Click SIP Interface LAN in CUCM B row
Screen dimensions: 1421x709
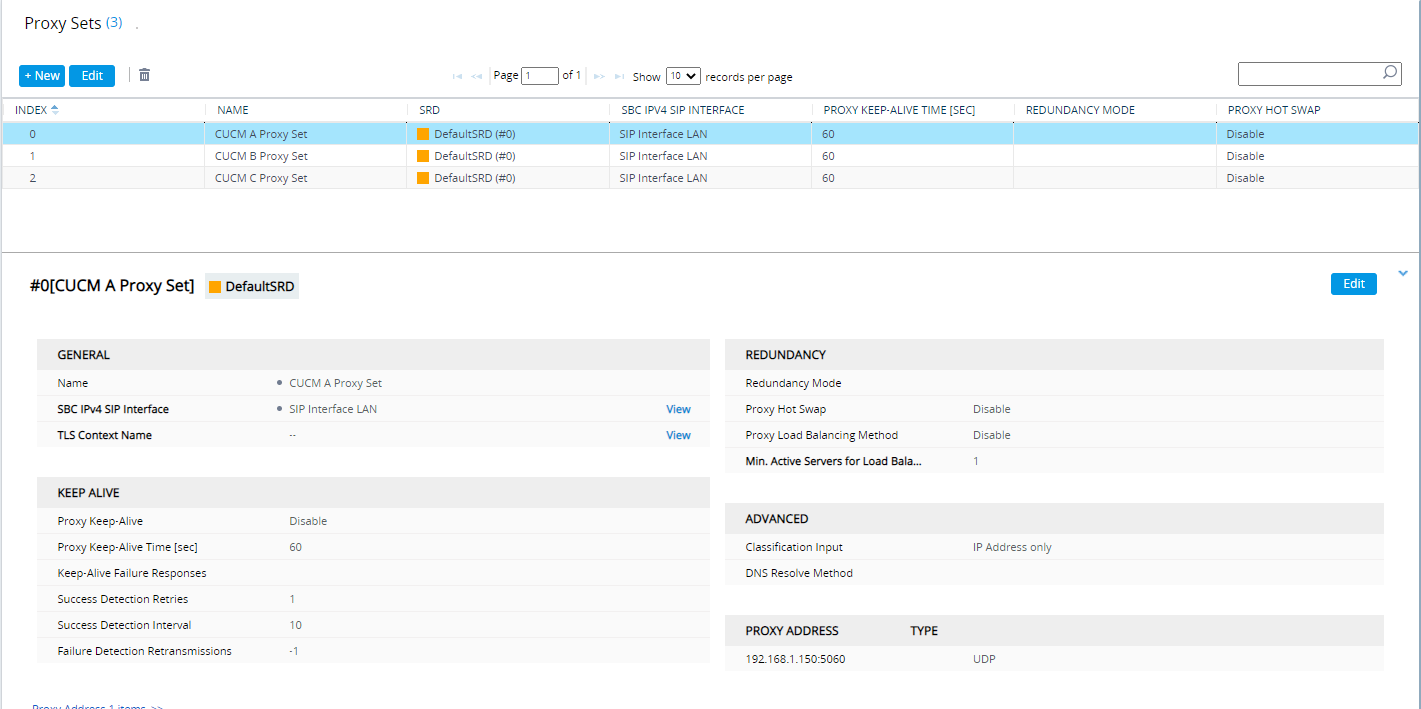(x=663, y=156)
